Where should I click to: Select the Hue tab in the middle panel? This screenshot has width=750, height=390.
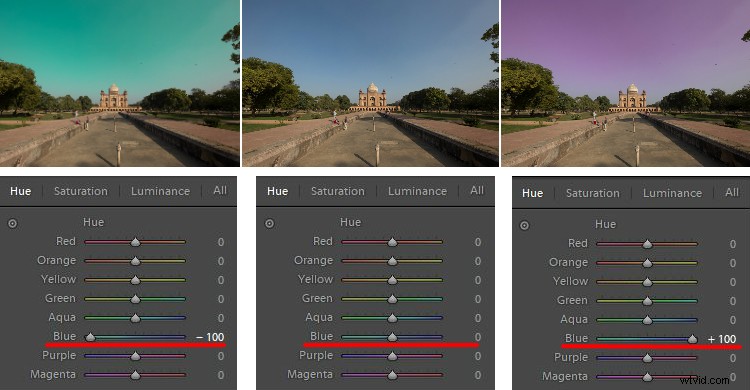[277, 191]
